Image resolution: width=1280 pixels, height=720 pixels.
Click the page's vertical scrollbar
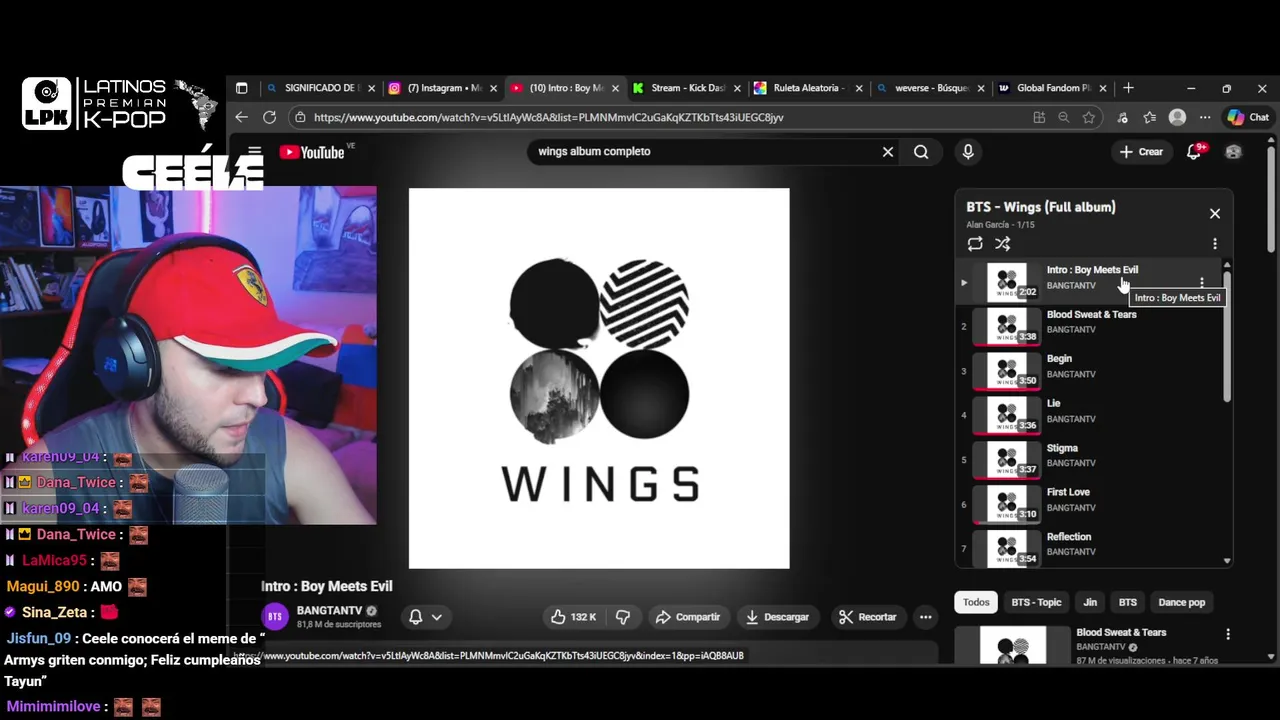pyautogui.click(x=1271, y=200)
